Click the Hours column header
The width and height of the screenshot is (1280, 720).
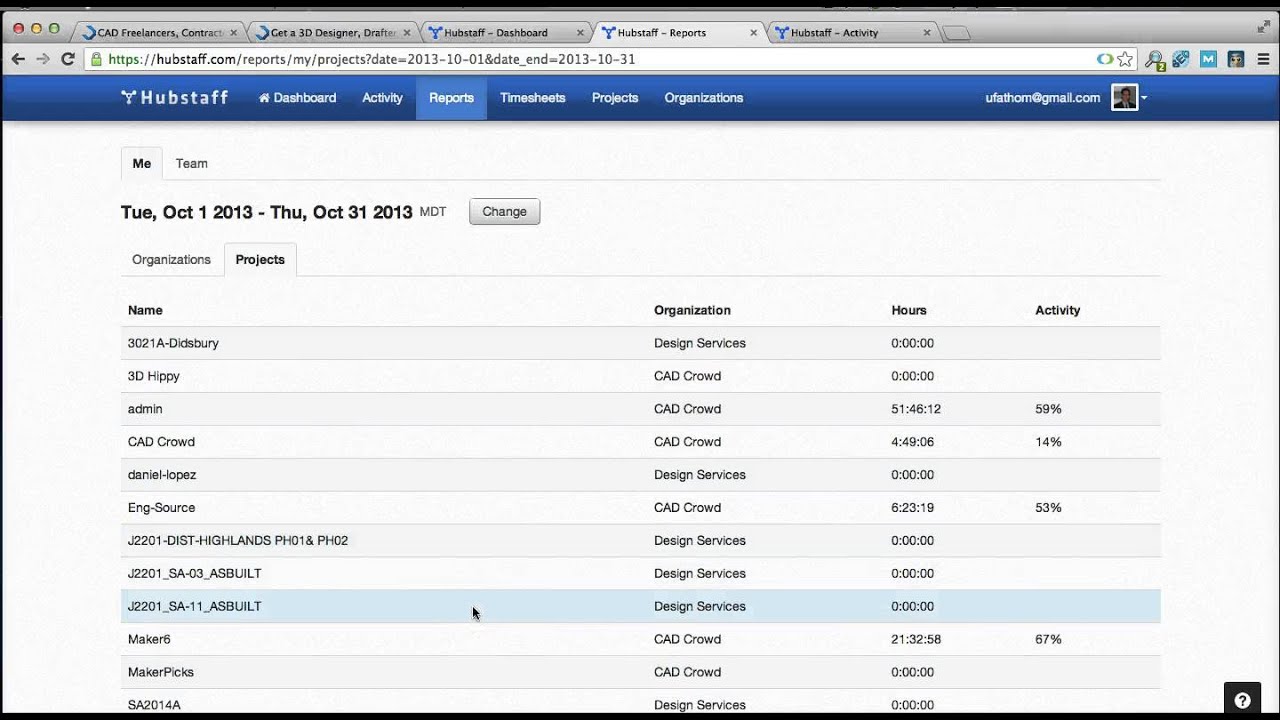click(x=909, y=310)
